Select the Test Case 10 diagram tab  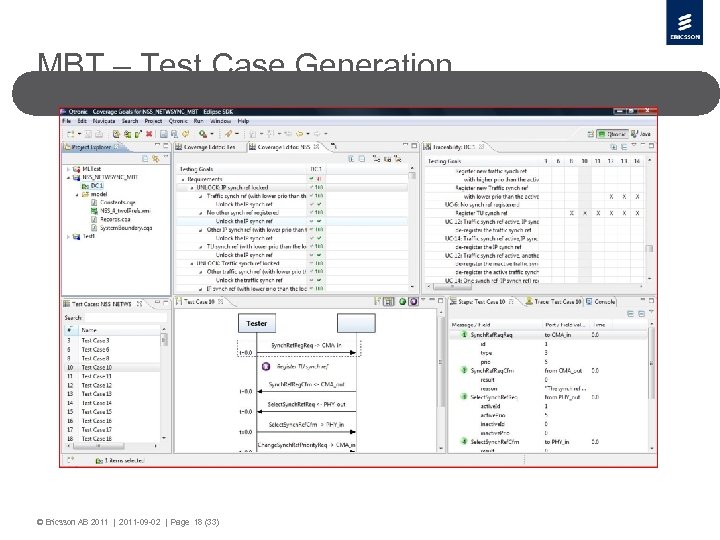coord(200,302)
